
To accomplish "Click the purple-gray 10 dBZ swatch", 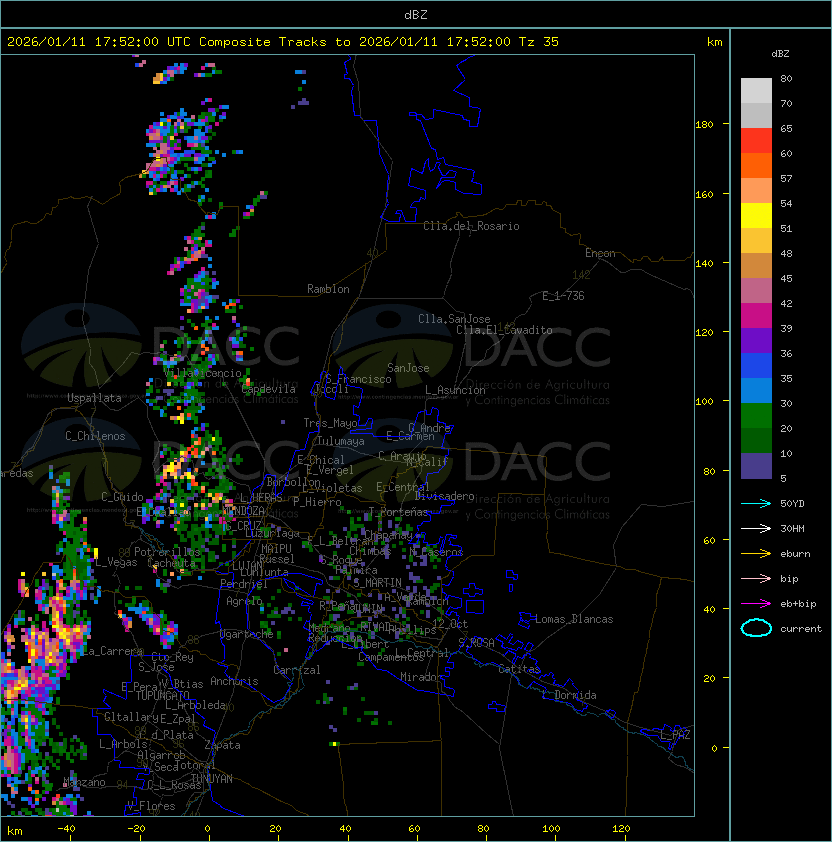I will [756, 466].
